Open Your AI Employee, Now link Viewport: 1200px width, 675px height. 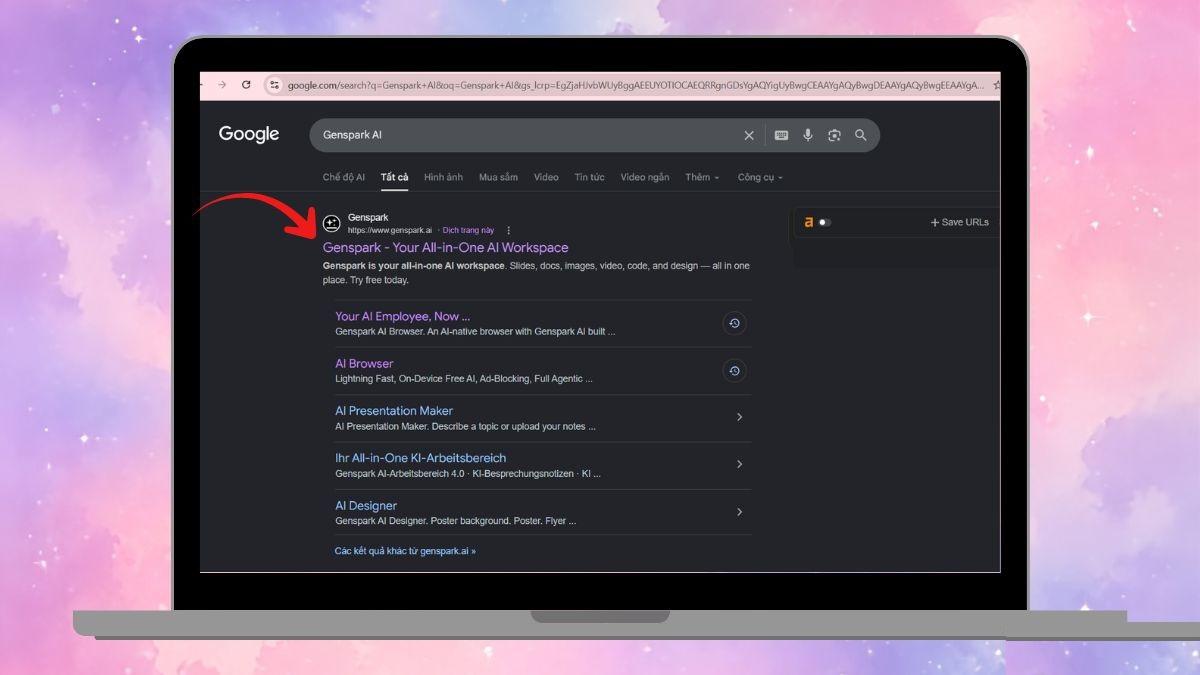pos(403,316)
